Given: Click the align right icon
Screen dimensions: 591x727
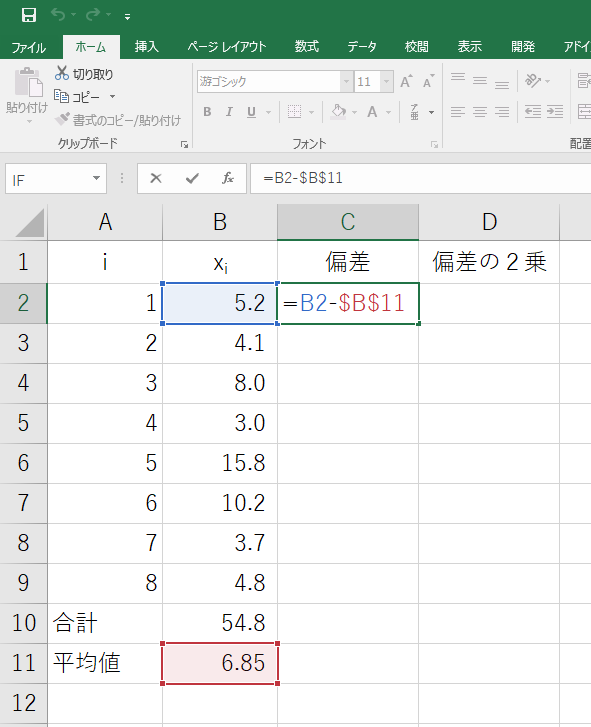Looking at the screenshot, I should pos(502,112).
